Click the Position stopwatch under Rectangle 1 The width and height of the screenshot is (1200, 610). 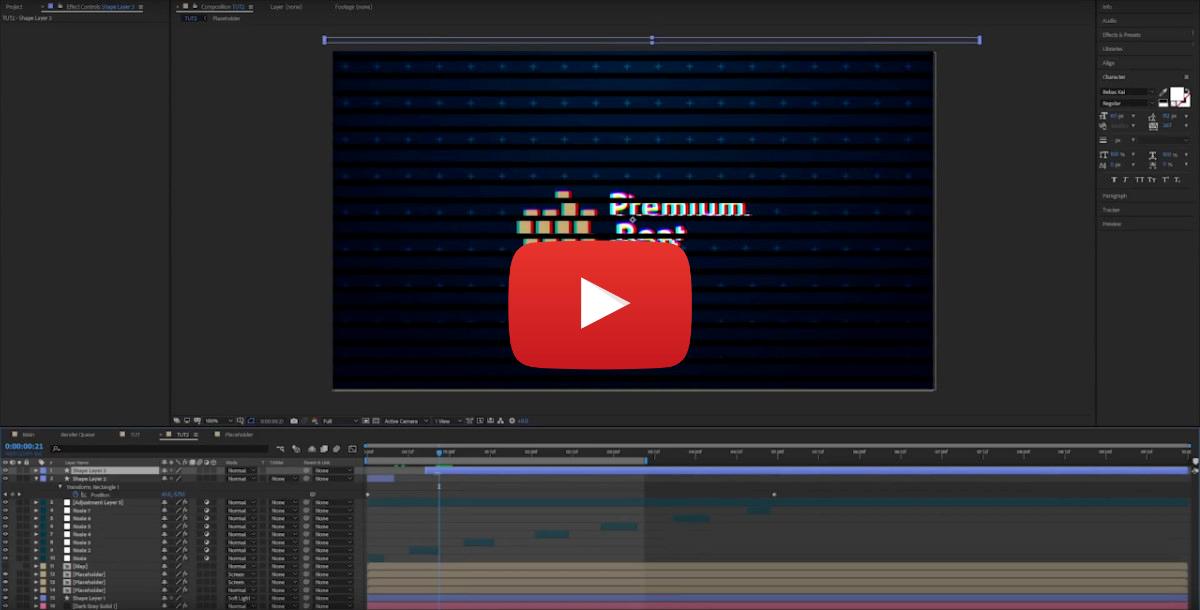75,495
